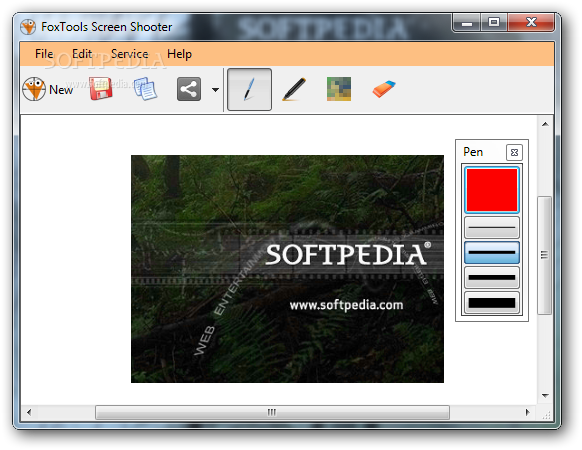Viewport: 582px width, 450px height.
Task: Choose the thickest pen line width
Action: 492,303
